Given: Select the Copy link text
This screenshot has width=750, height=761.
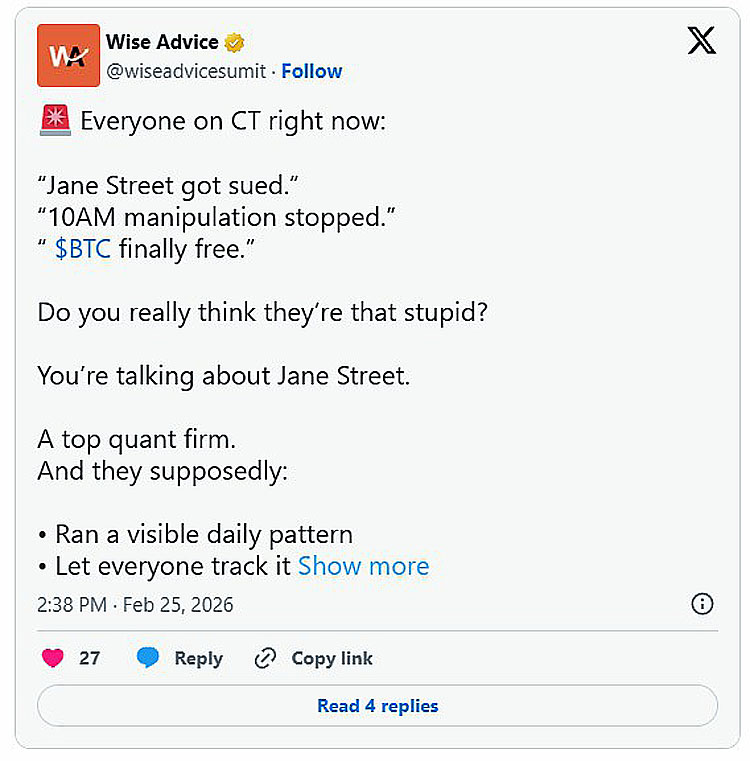Looking at the screenshot, I should (332, 658).
